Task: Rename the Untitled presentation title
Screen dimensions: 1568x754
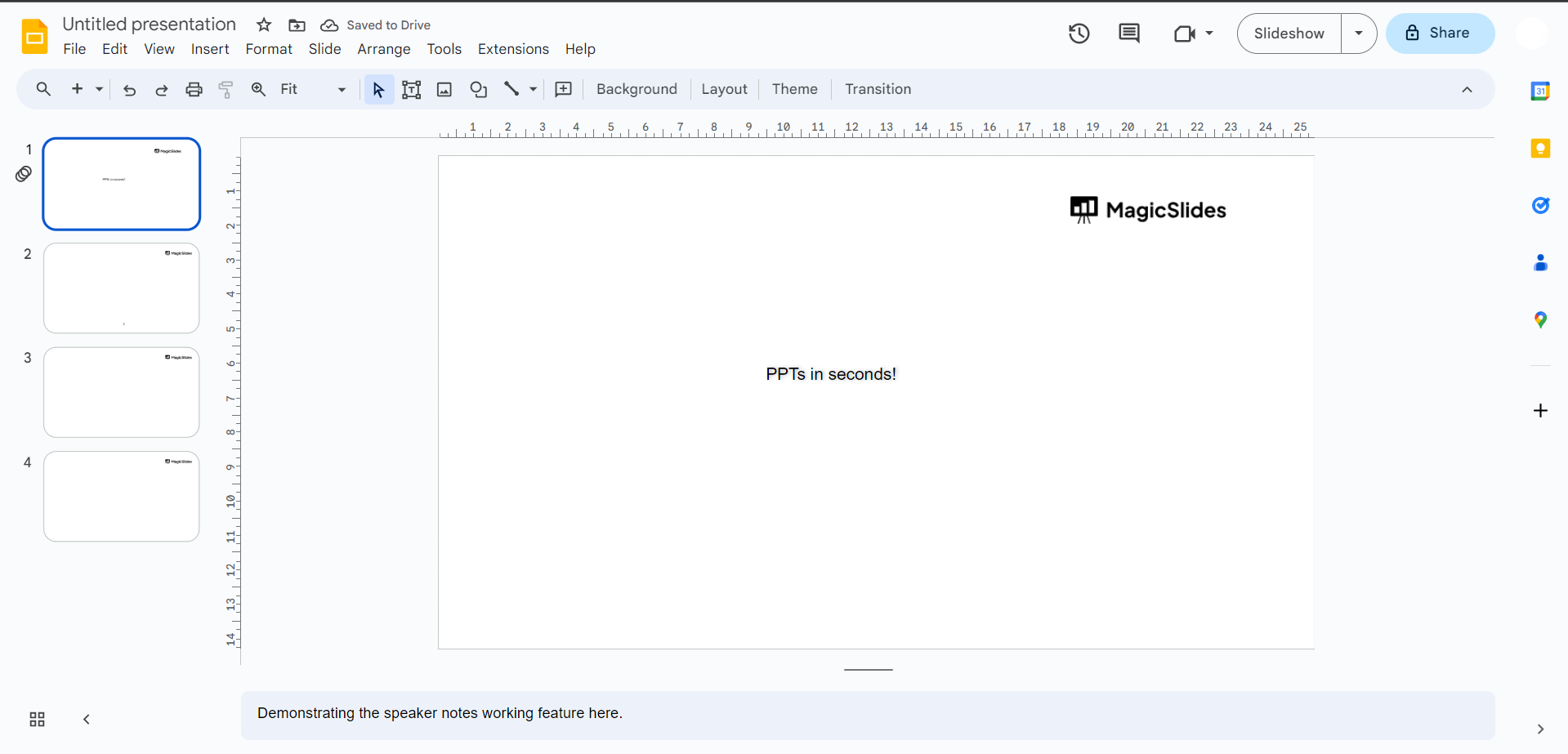Action: point(149,25)
